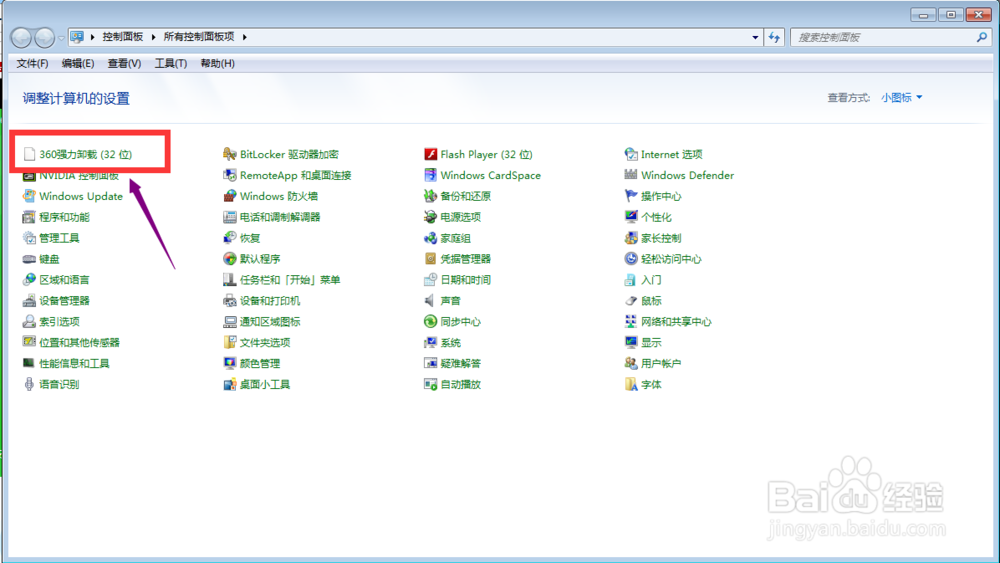This screenshot has width=1000, height=563.
Task: Open the 程序和功能 icon
Action: [29, 217]
